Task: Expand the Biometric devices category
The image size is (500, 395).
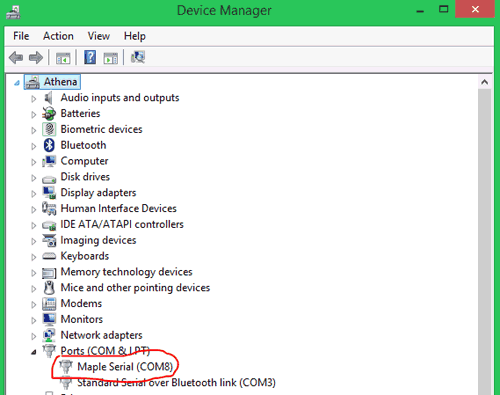Action: (34, 130)
